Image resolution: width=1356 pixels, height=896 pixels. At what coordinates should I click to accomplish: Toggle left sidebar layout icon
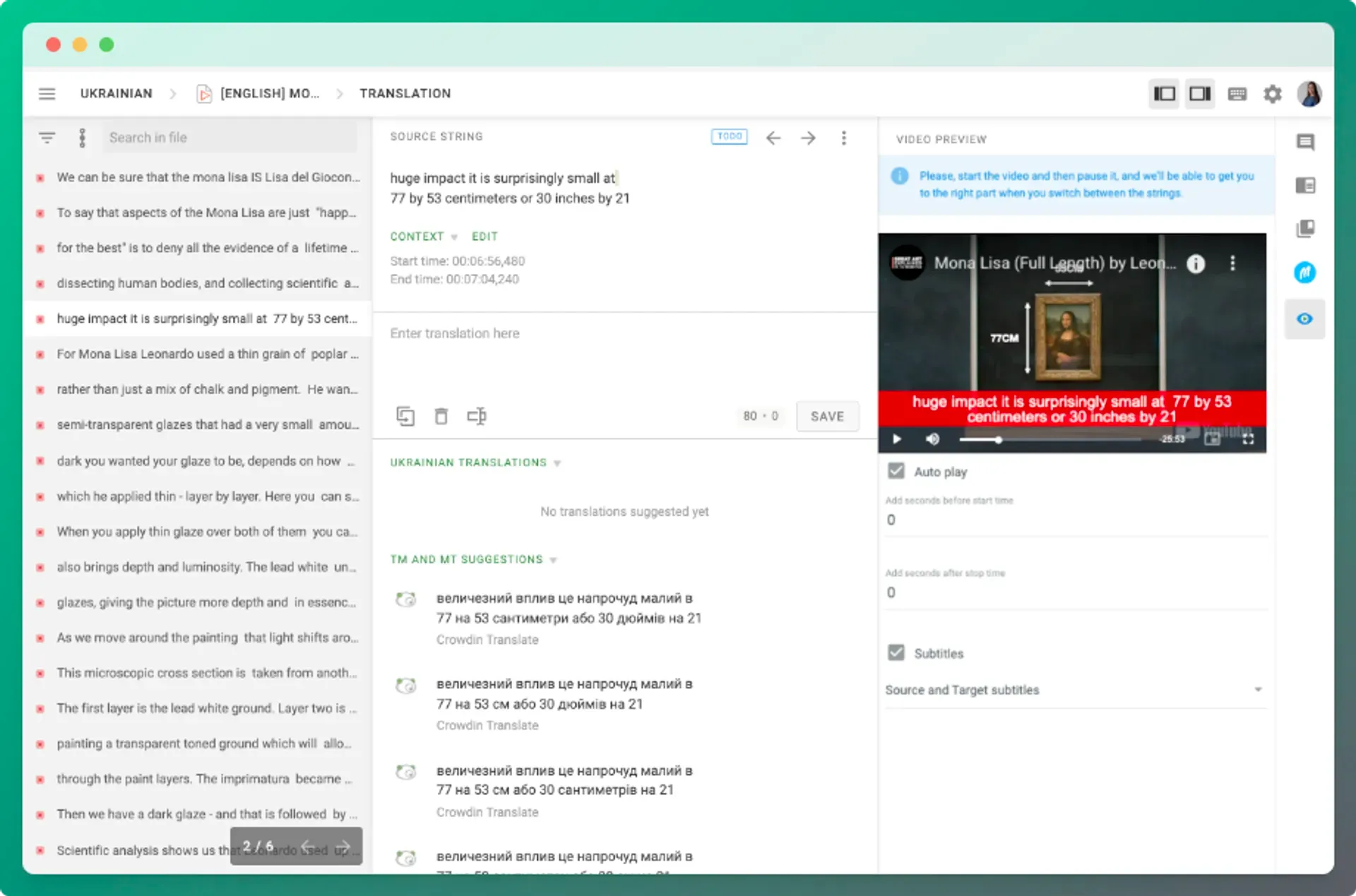(x=1164, y=93)
